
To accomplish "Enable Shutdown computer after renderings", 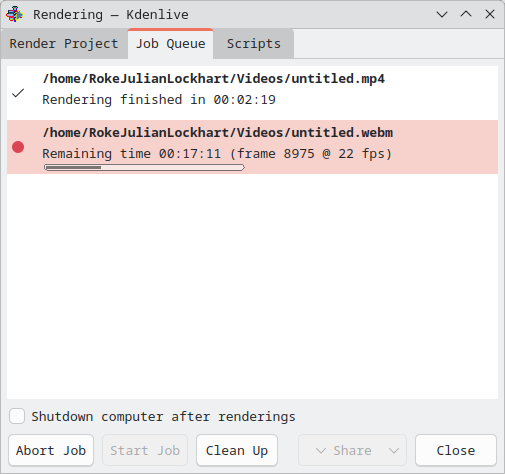I will tap(17, 416).
